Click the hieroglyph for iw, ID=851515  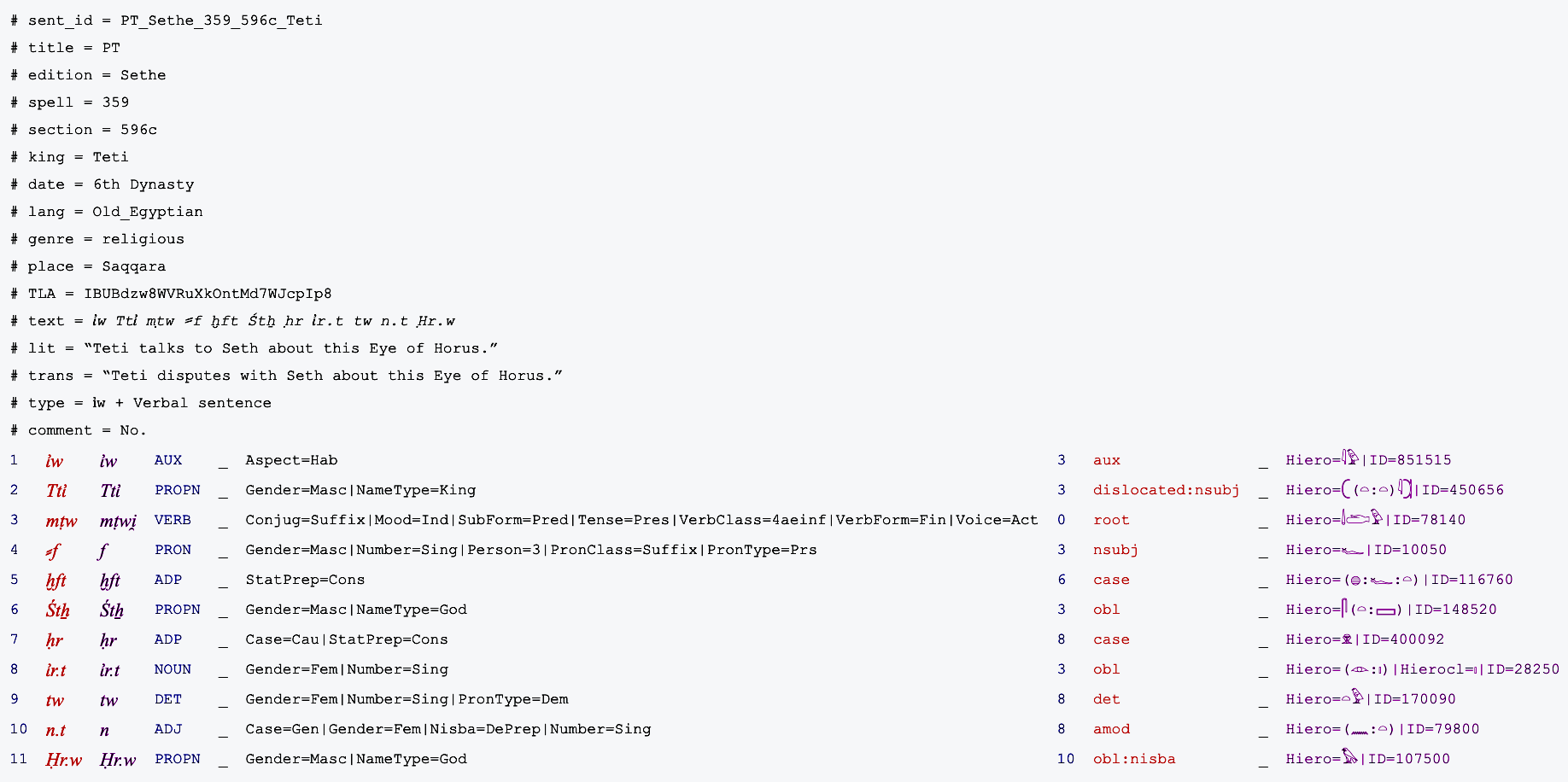point(1350,458)
